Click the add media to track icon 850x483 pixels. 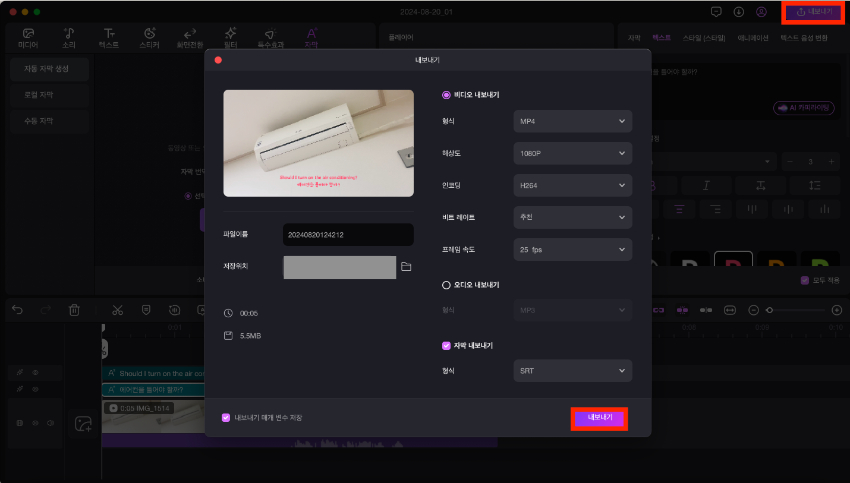click(x=80, y=424)
